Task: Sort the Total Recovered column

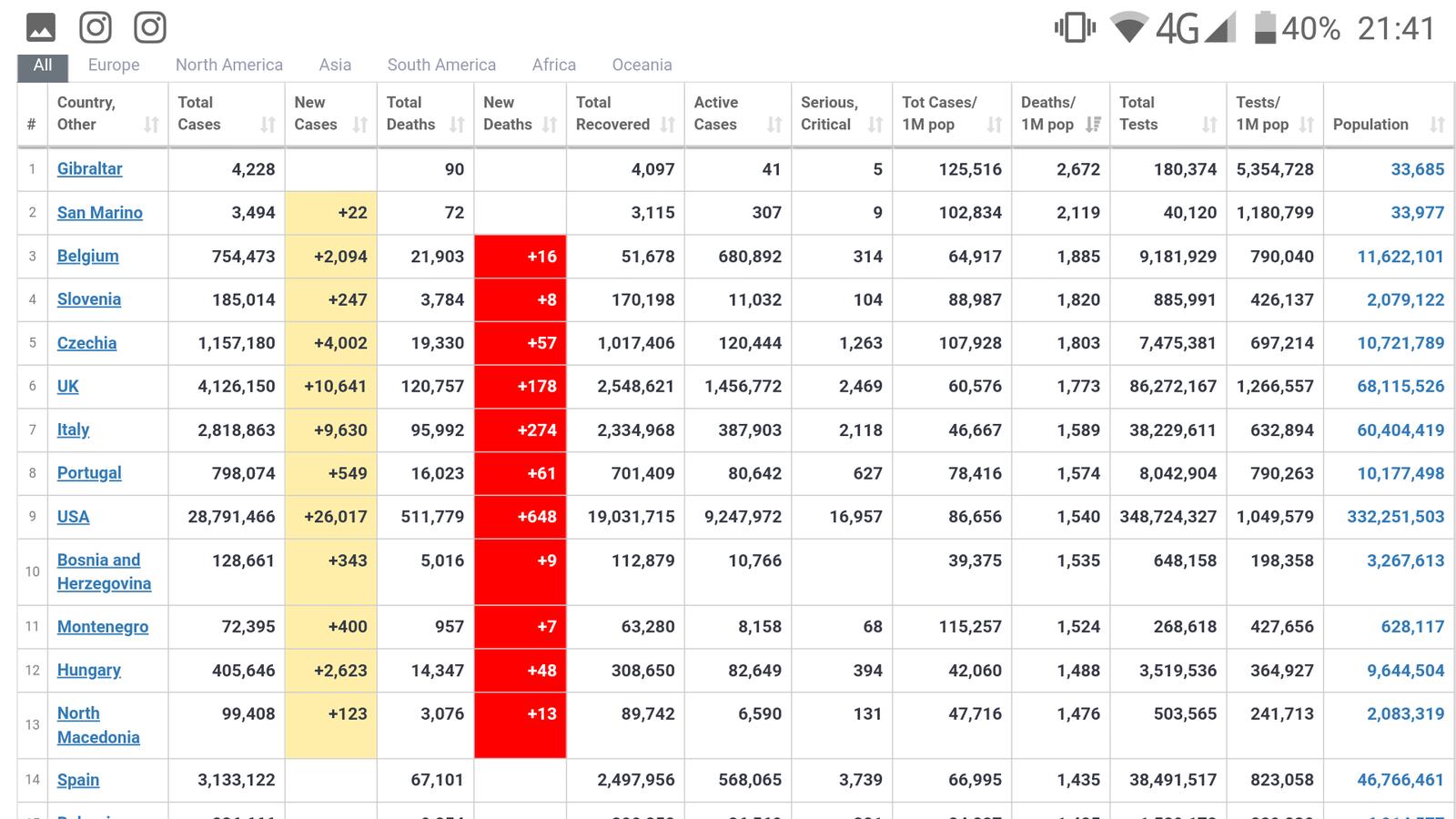Action: (668, 125)
